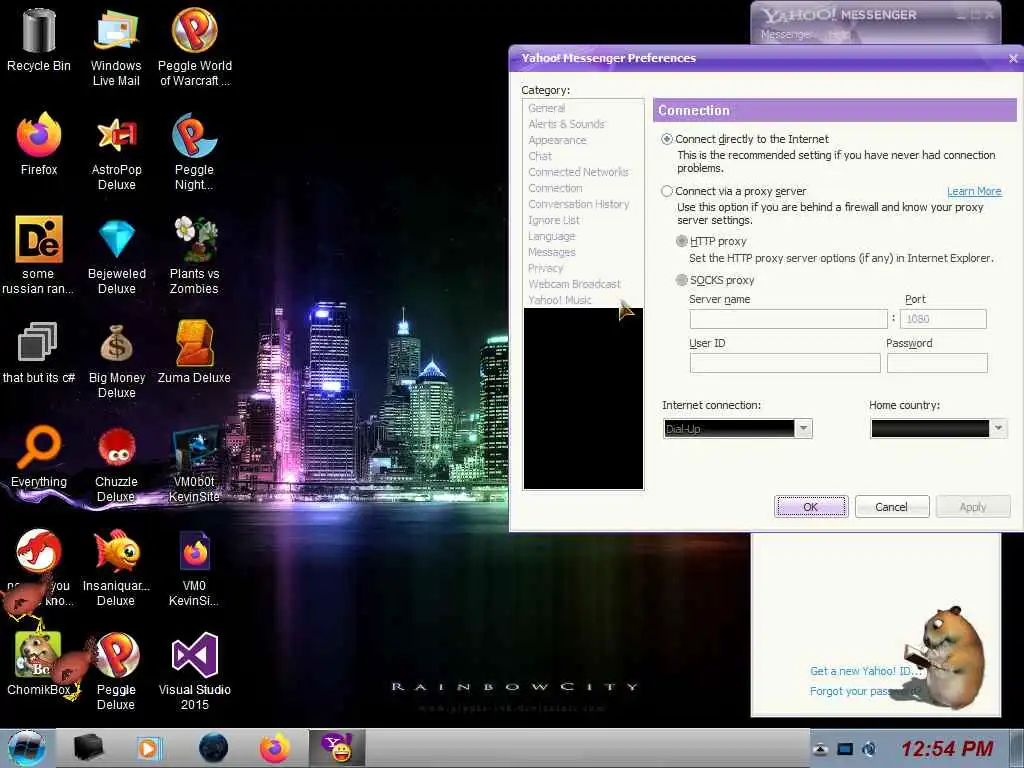Close the Yahoo Messenger Preferences dialog
Screen dimensions: 1024x768
tap(1013, 58)
